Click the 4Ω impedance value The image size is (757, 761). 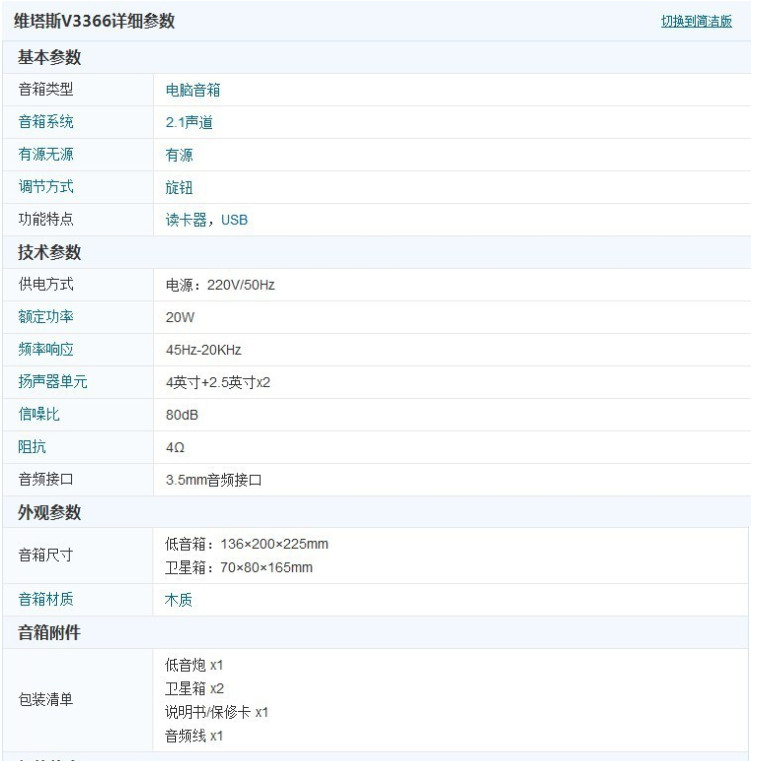(175, 448)
